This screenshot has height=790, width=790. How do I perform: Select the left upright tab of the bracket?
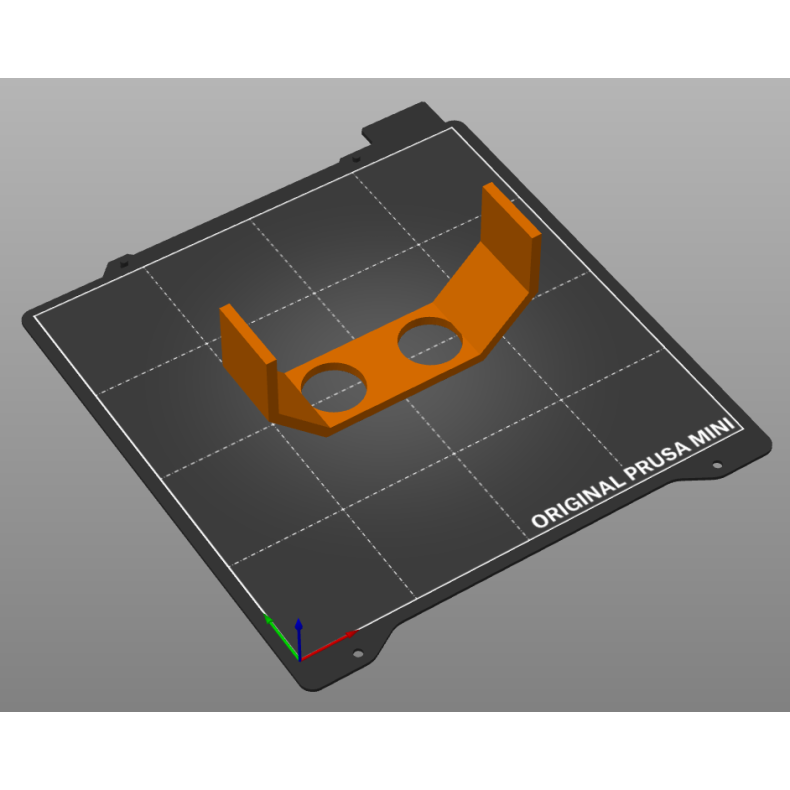[246, 345]
